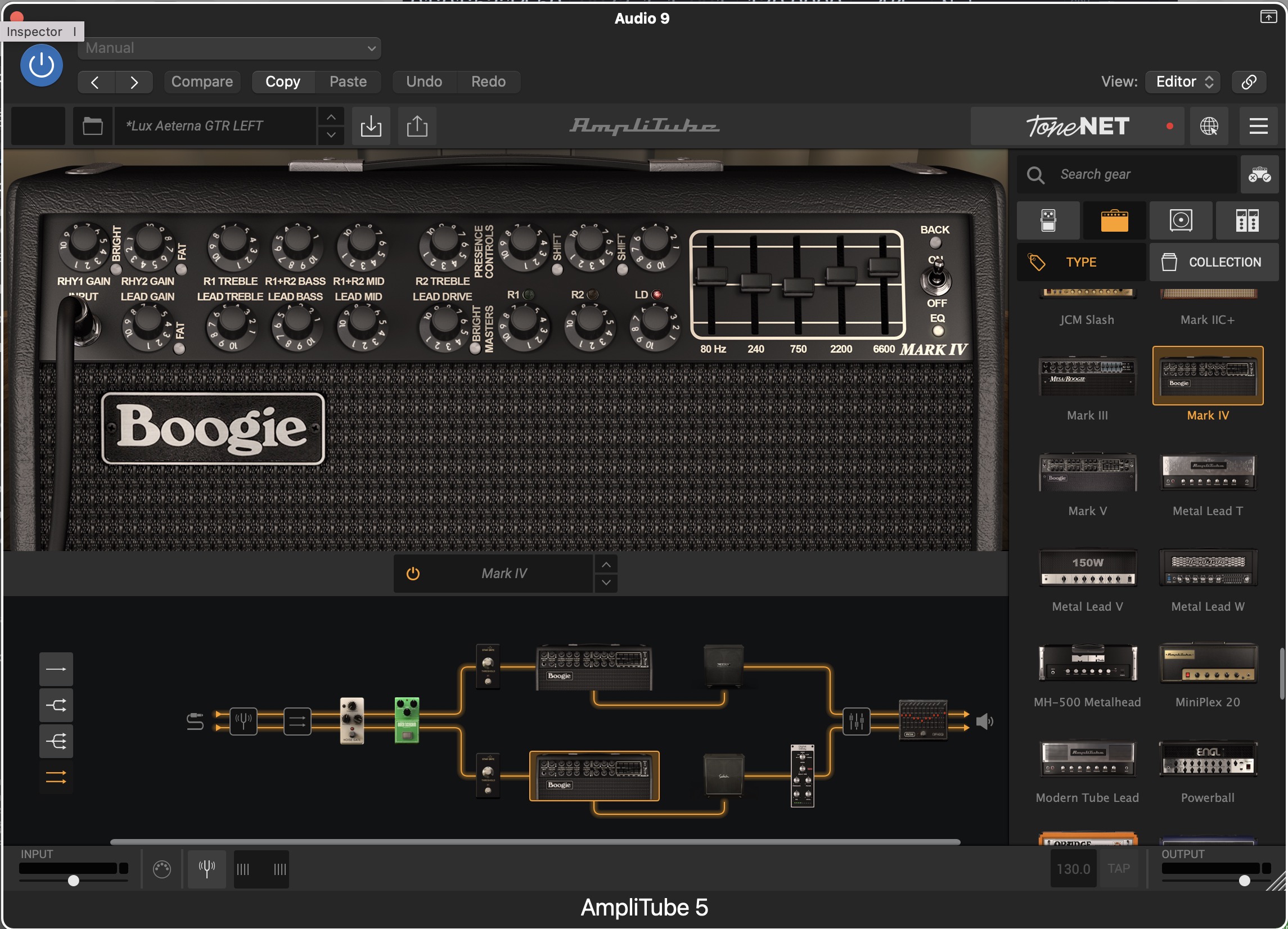Choose the Metal Lead V amp
The height and width of the screenshot is (929, 1288).
tap(1087, 567)
